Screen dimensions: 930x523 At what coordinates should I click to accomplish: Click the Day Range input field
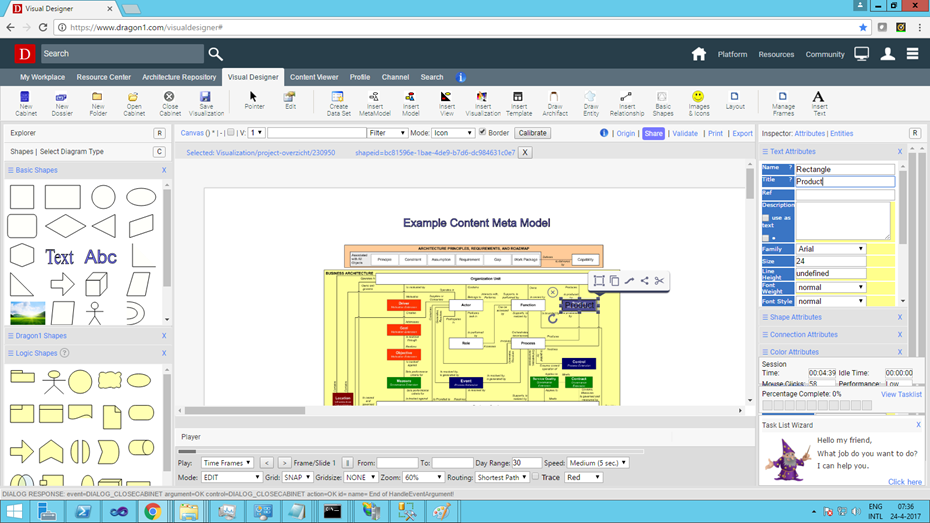point(526,463)
